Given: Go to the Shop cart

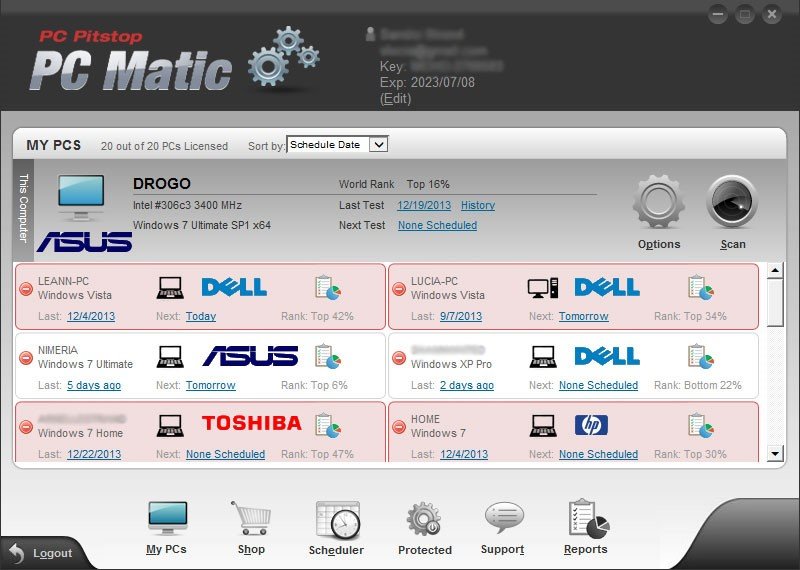Looking at the screenshot, I should coord(251,528).
